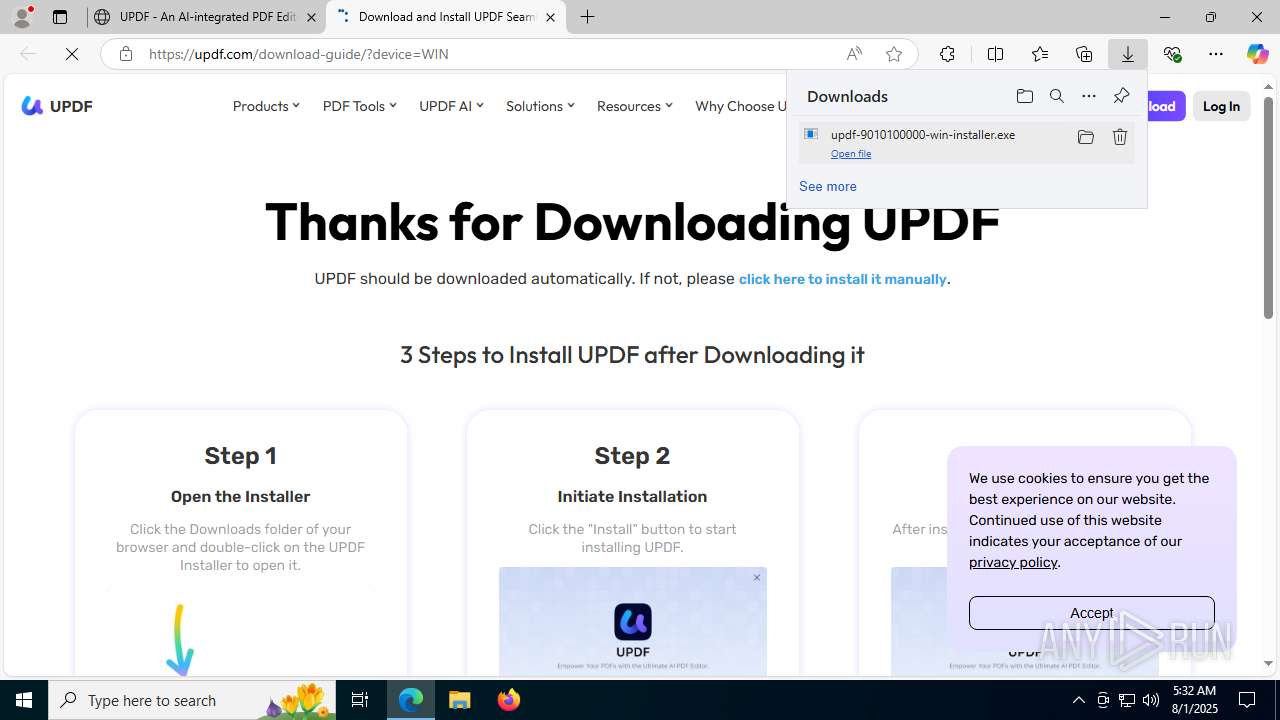
Task: Close the Download and Install UPDF tab
Action: click(550, 17)
